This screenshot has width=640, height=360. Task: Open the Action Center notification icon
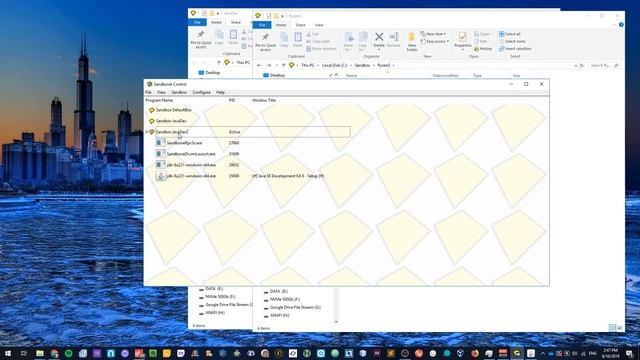pyautogui.click(x=629, y=353)
